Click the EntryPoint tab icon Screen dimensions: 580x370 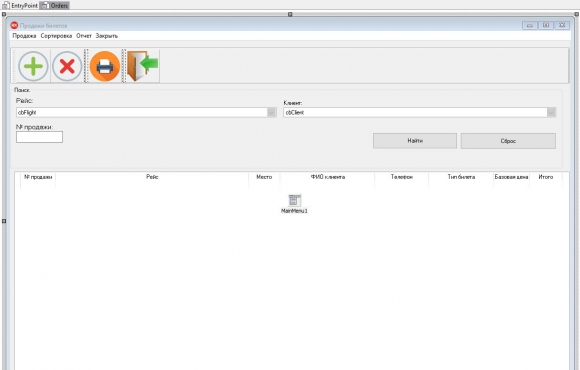pos(6,6)
